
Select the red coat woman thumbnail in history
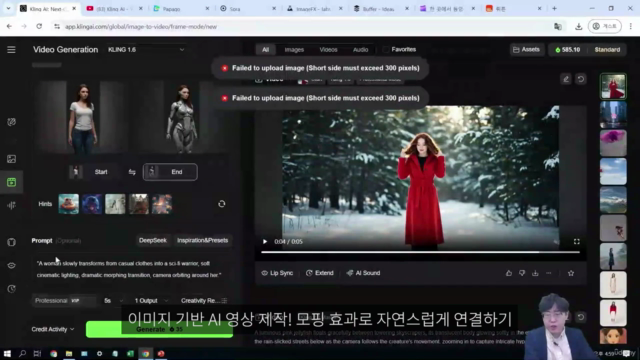613,86
